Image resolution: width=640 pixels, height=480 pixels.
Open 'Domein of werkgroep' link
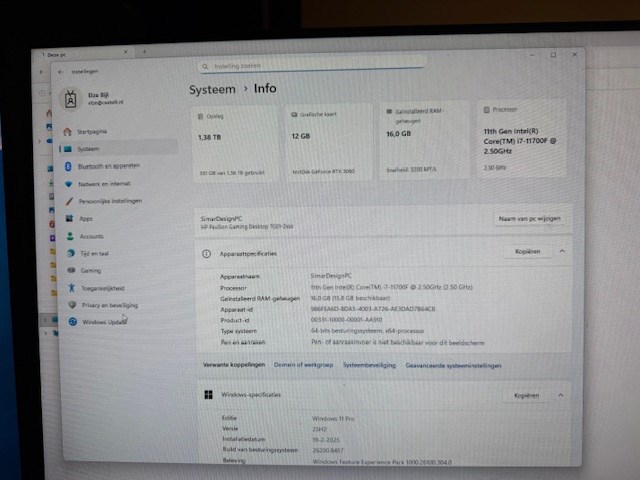click(303, 364)
